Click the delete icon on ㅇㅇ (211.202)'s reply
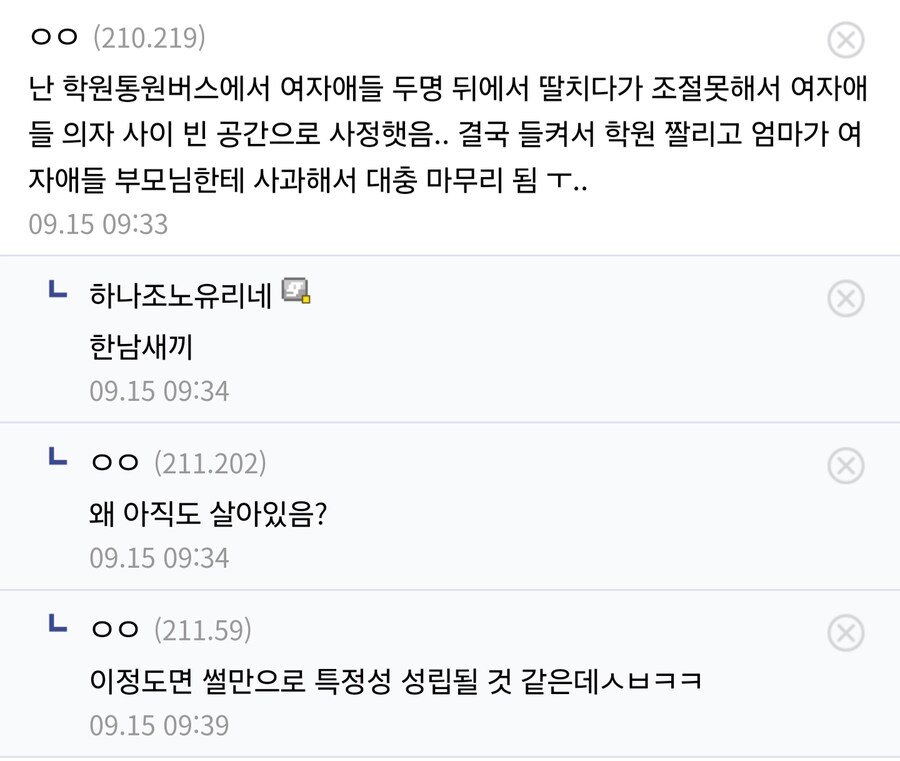Viewport: 900px width, 761px height. click(x=846, y=465)
